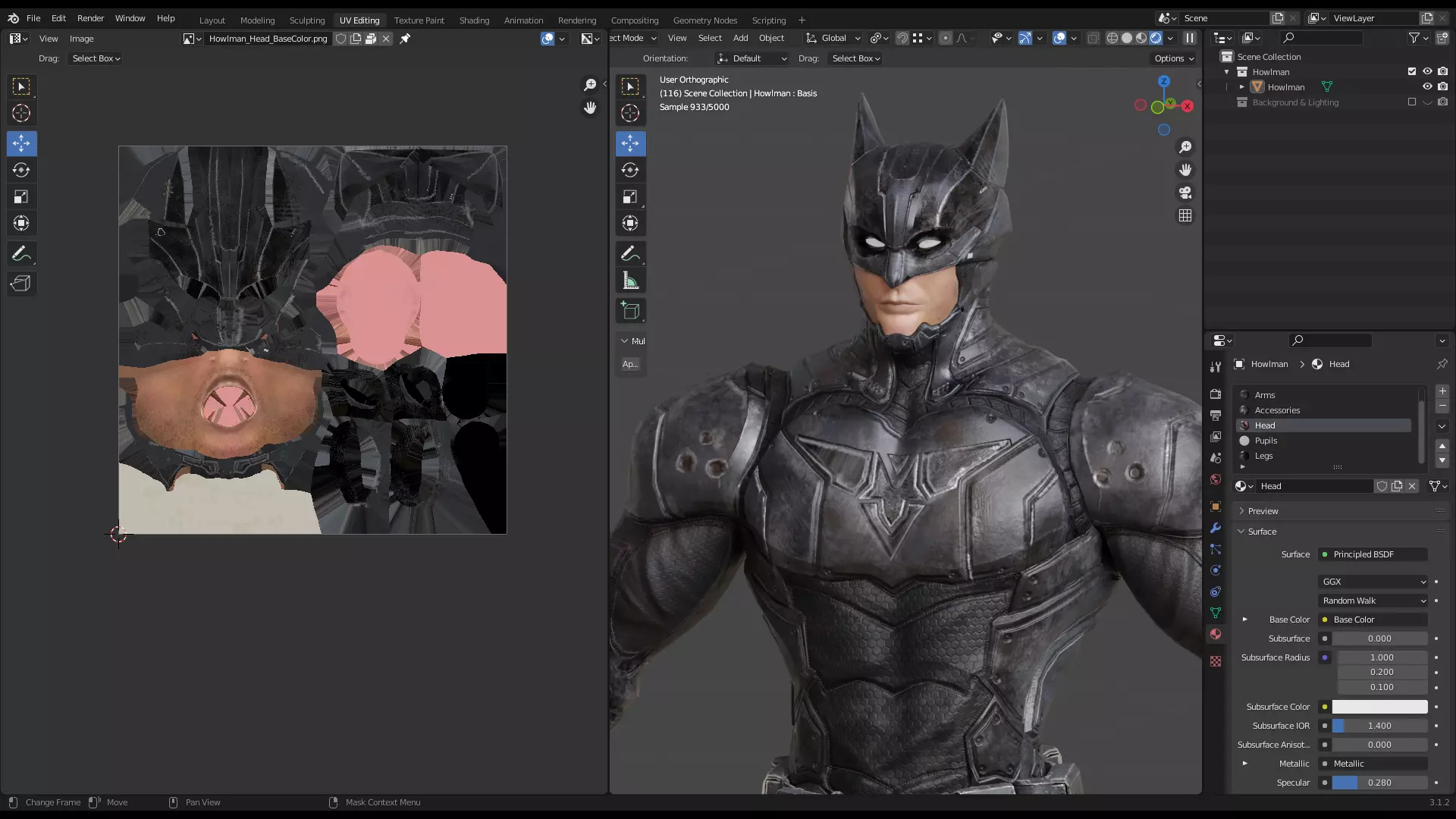
Task: Select the Transform tool in the UV editor
Action: [x=21, y=223]
